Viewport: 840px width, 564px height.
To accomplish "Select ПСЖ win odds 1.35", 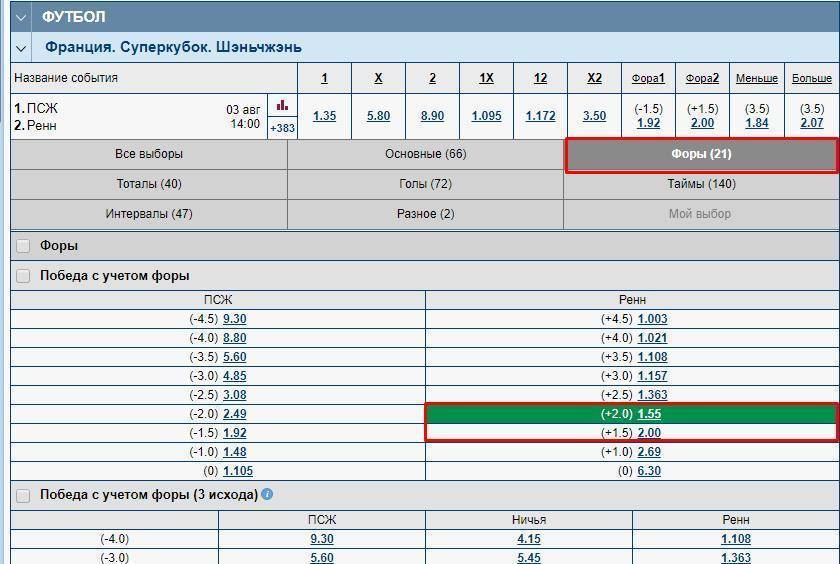I will click(x=324, y=116).
